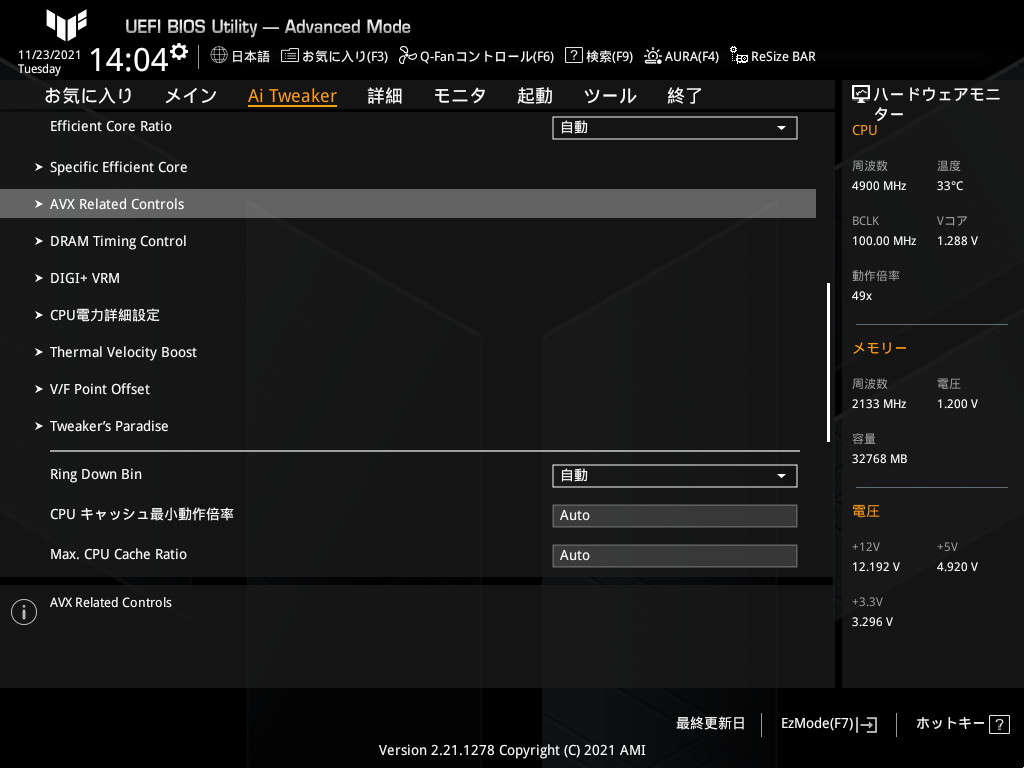The height and width of the screenshot is (768, 1024).
Task: Open the 起動 tab
Action: pos(535,96)
